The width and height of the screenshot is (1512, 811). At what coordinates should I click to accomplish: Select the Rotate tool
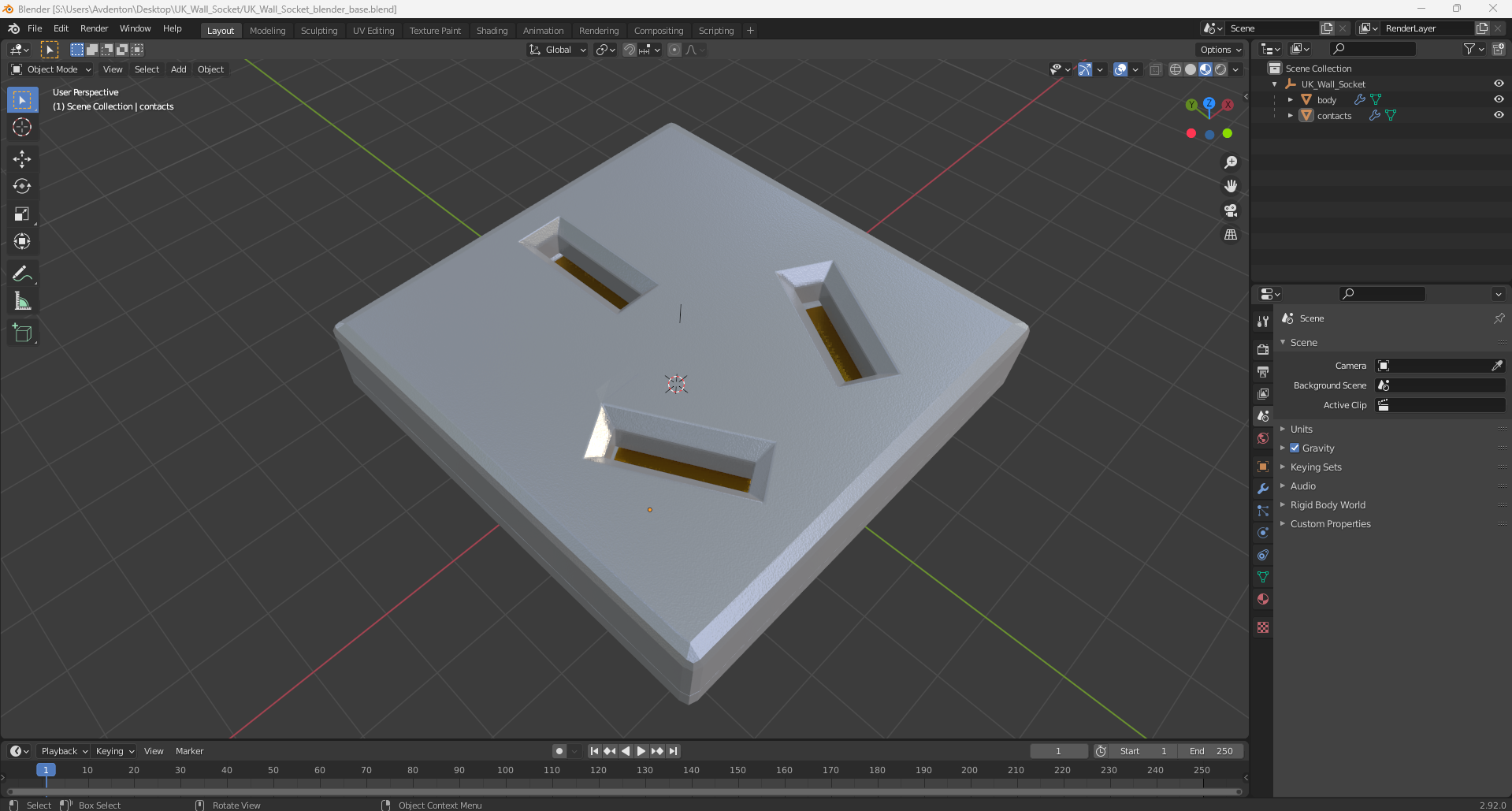(x=22, y=187)
